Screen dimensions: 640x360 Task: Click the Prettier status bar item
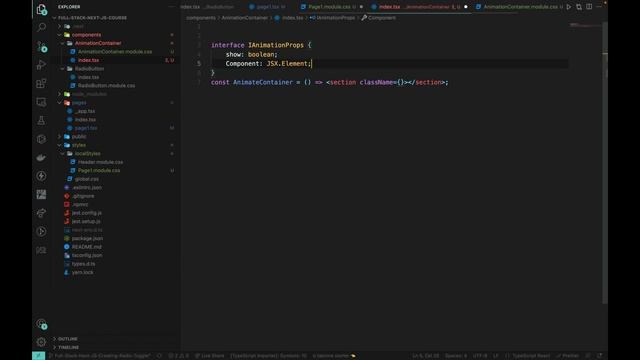pyautogui.click(x=568, y=356)
